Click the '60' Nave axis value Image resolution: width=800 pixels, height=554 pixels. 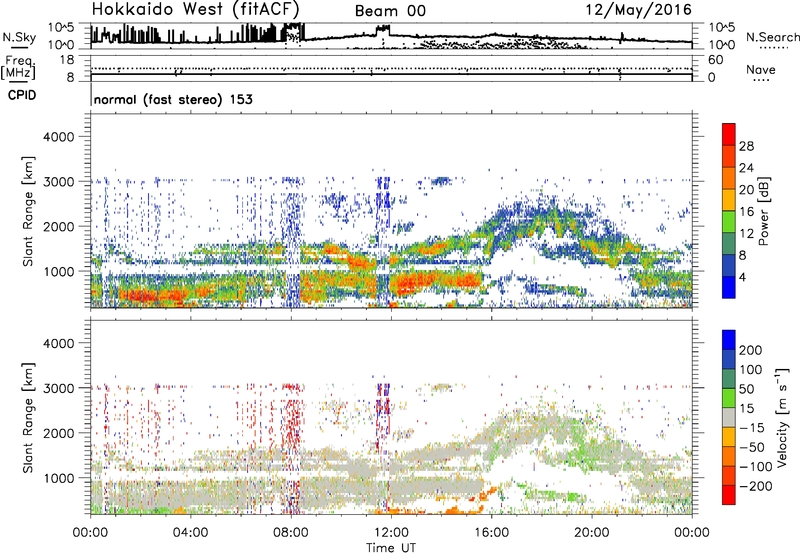pyautogui.click(x=715, y=60)
